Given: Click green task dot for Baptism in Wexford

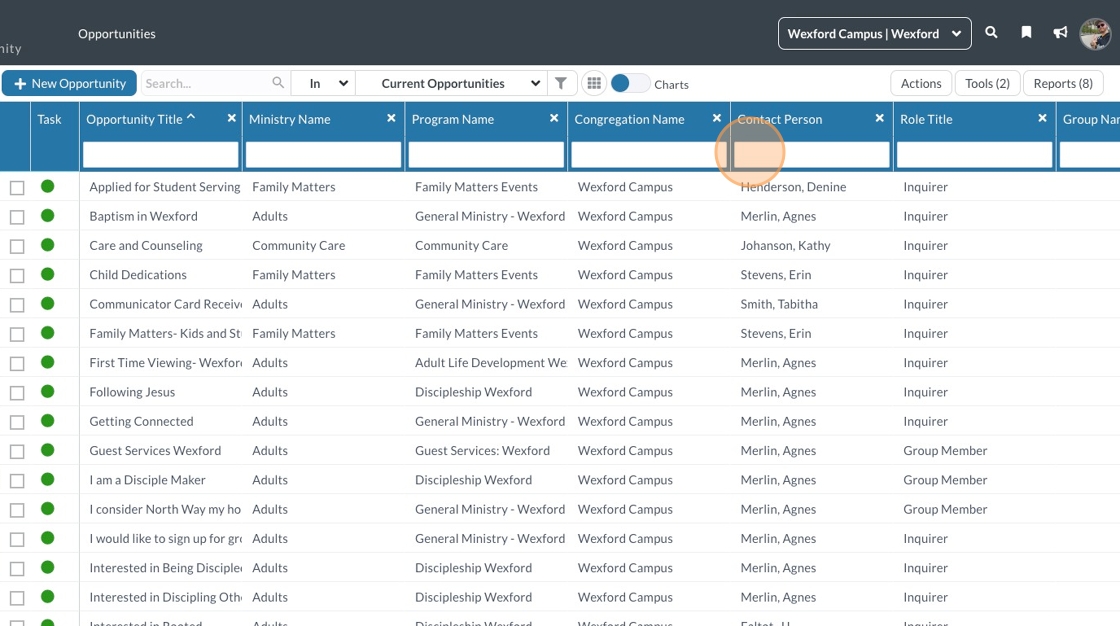Looking at the screenshot, I should tap(47, 216).
